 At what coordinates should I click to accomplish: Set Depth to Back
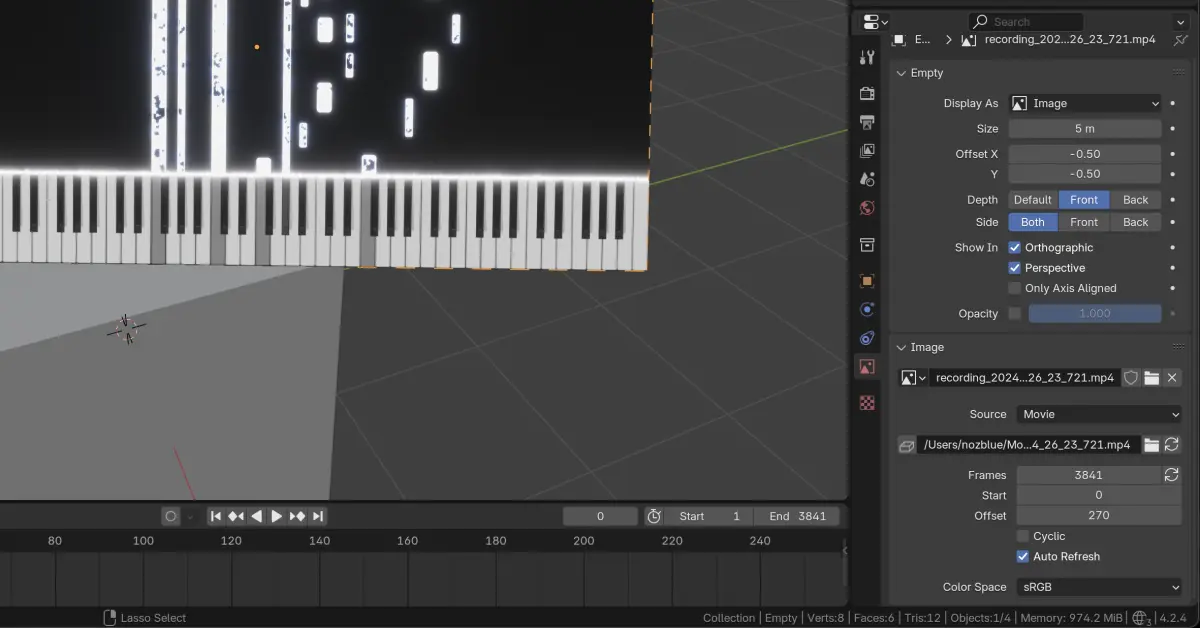(1135, 200)
